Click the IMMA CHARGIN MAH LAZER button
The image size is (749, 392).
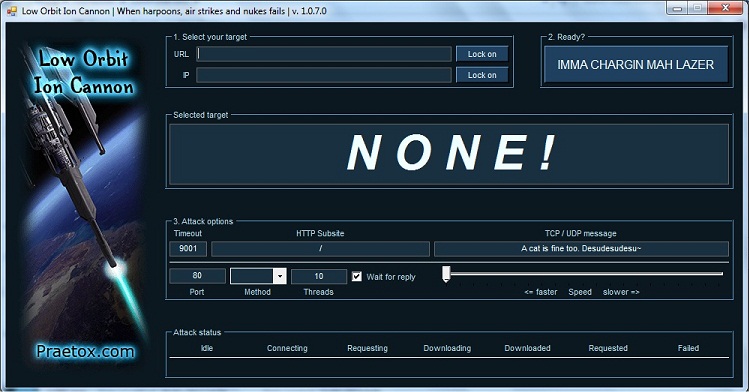pyautogui.click(x=636, y=64)
